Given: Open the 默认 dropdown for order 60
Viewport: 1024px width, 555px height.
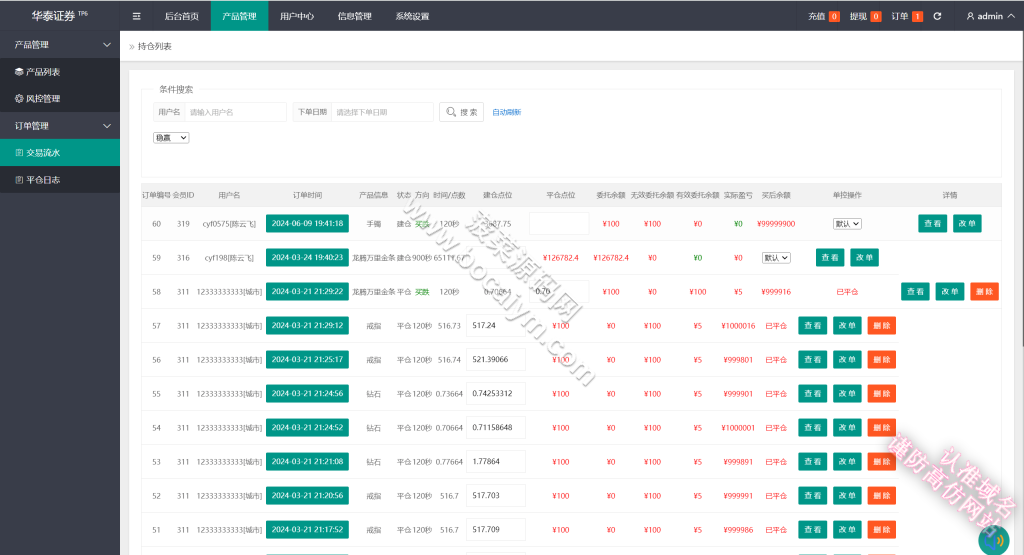Looking at the screenshot, I should click(x=847, y=224).
